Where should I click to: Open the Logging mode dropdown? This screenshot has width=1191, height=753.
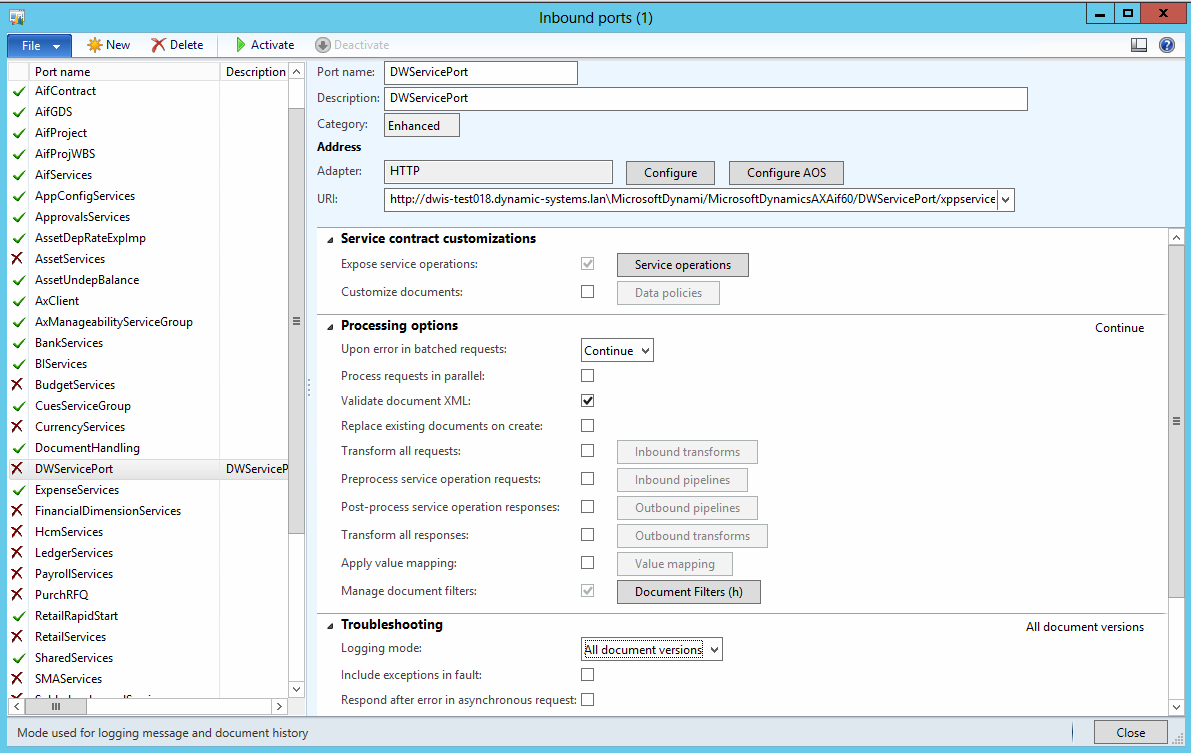click(651, 650)
